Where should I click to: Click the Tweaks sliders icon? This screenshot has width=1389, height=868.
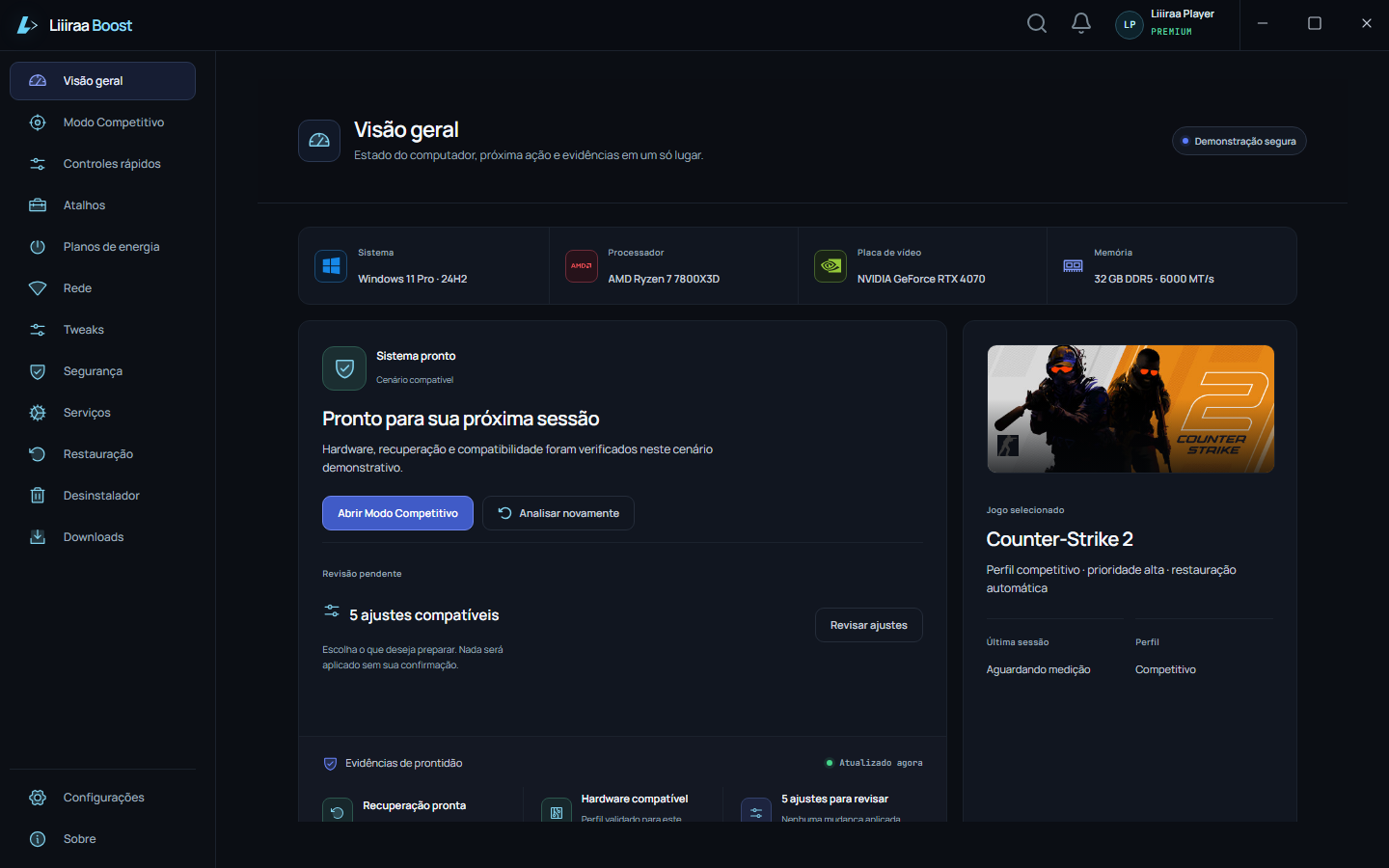pyautogui.click(x=38, y=330)
